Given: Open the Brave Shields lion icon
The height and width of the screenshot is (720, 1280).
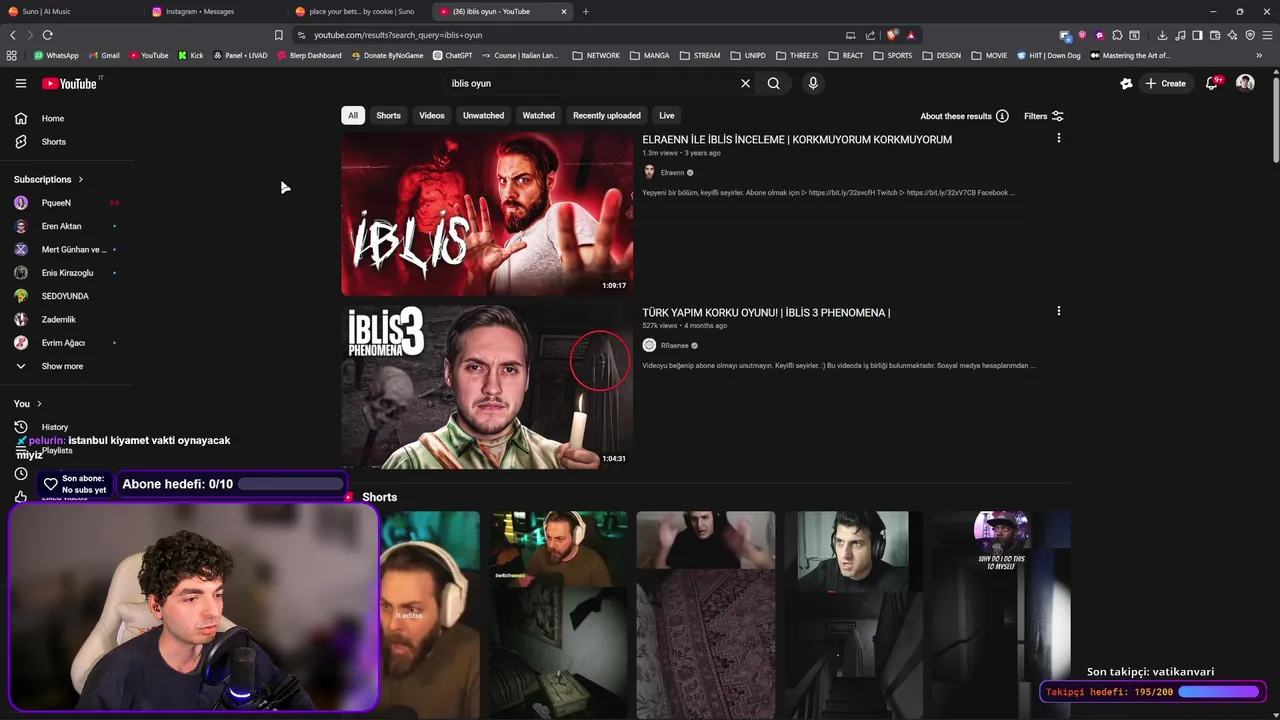Looking at the screenshot, I should (x=892, y=35).
